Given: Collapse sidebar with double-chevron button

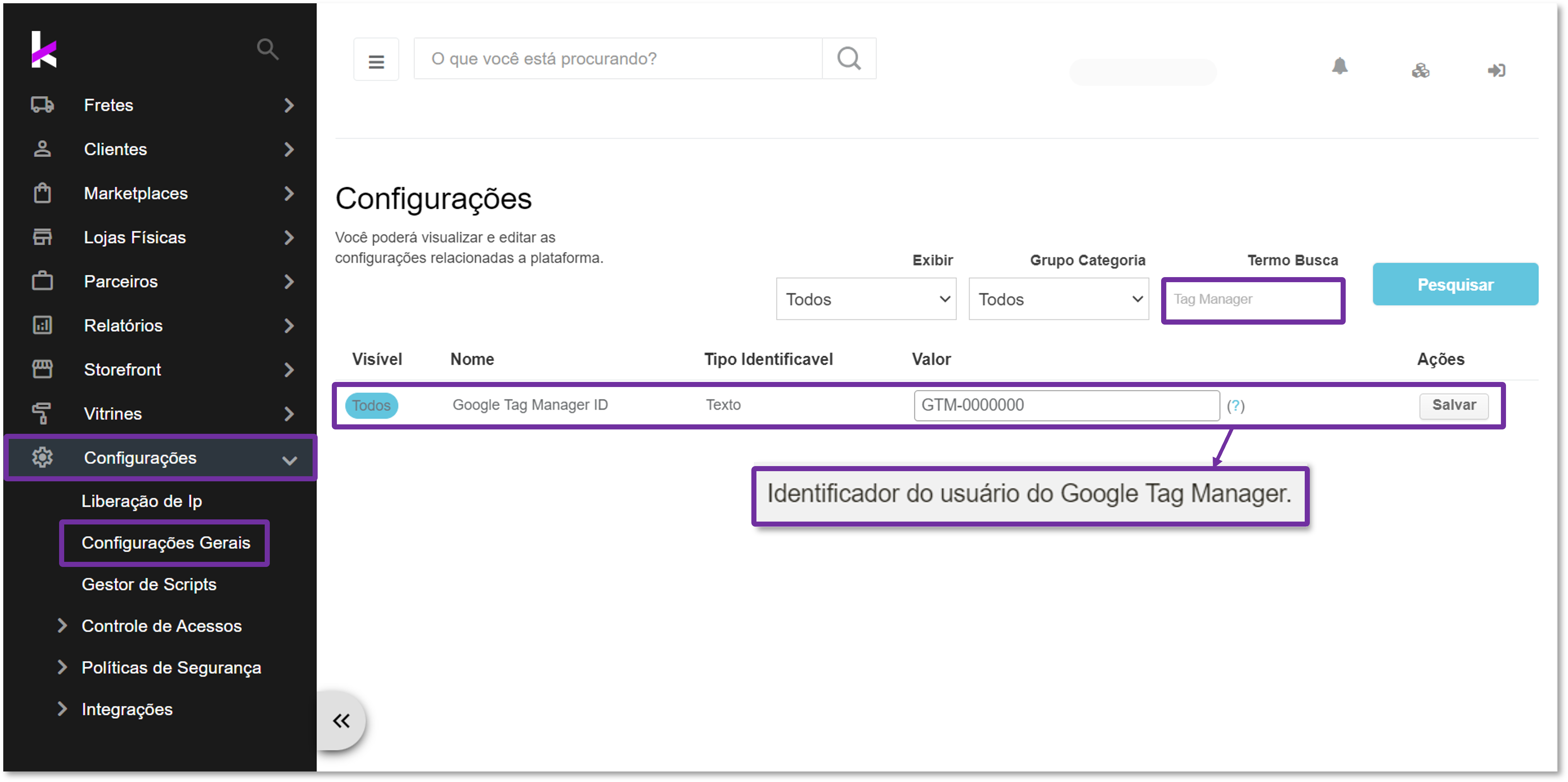Looking at the screenshot, I should tap(342, 721).
